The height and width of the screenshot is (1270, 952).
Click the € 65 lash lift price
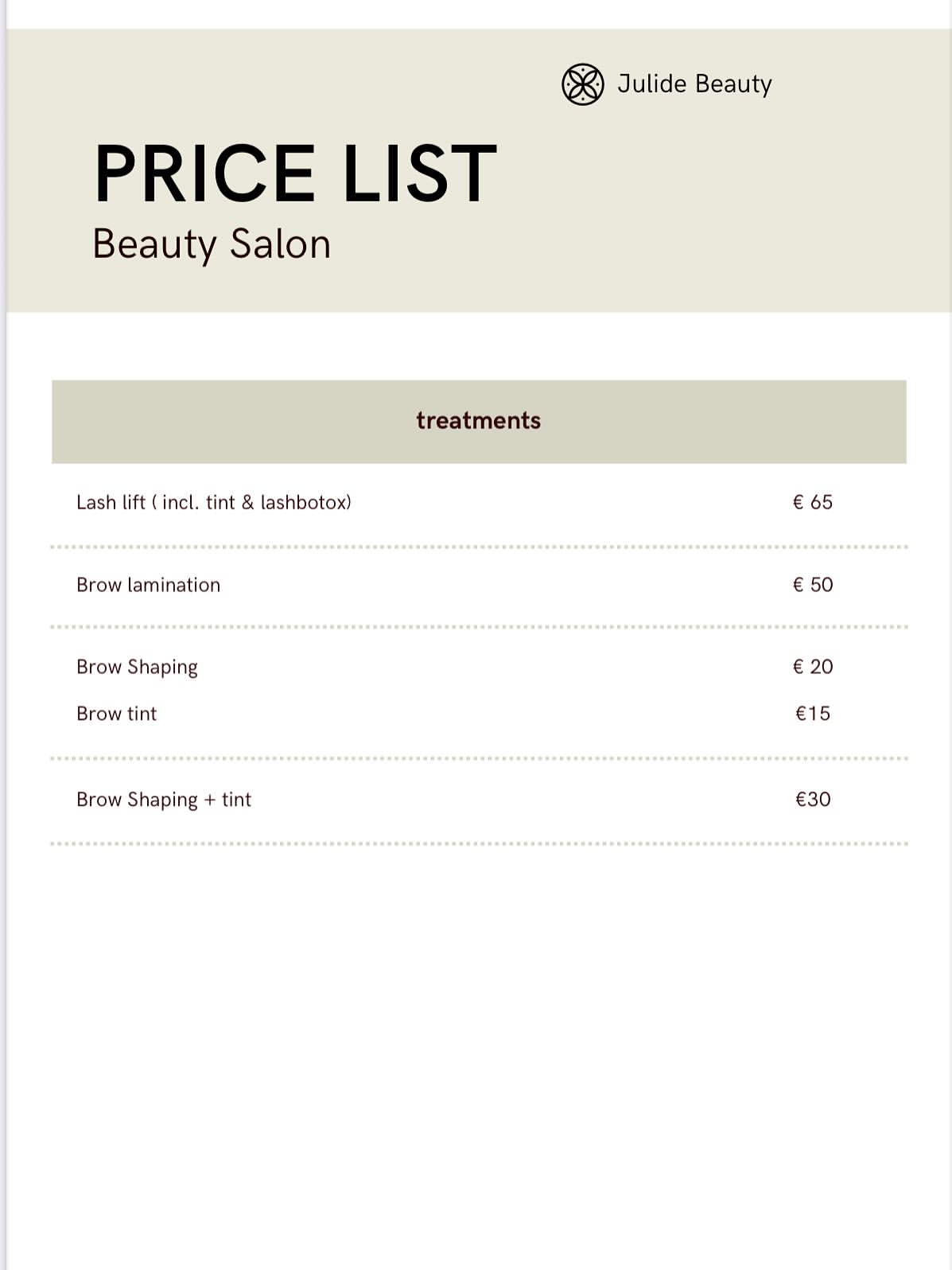(812, 502)
